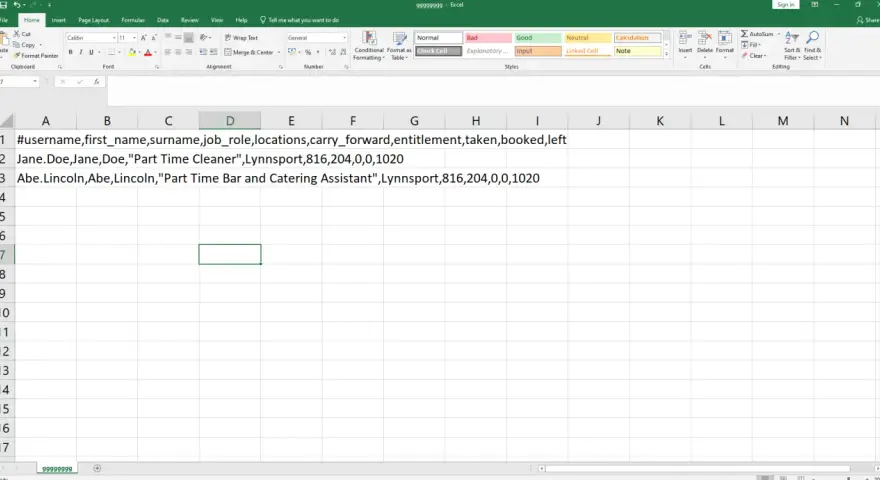Activate the Format Painter tool
The image size is (880, 480).
(36, 56)
